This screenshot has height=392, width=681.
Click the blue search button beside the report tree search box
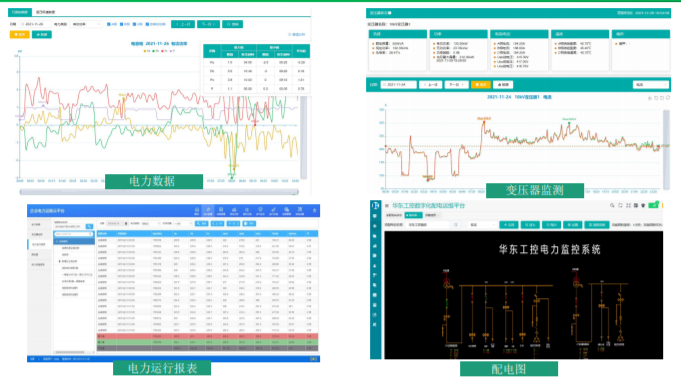tap(89, 226)
